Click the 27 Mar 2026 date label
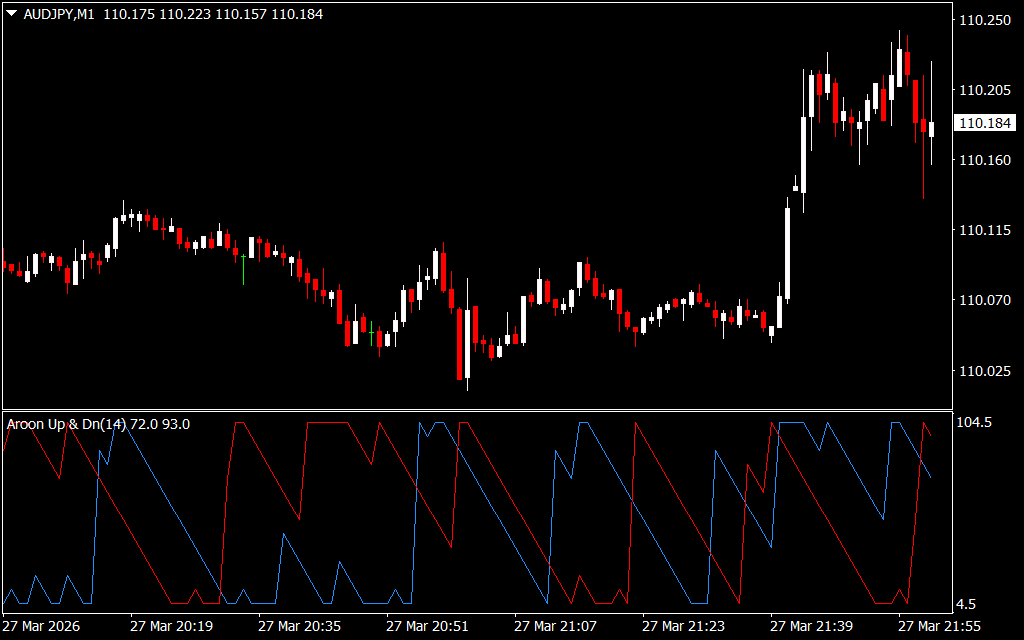 (42, 626)
